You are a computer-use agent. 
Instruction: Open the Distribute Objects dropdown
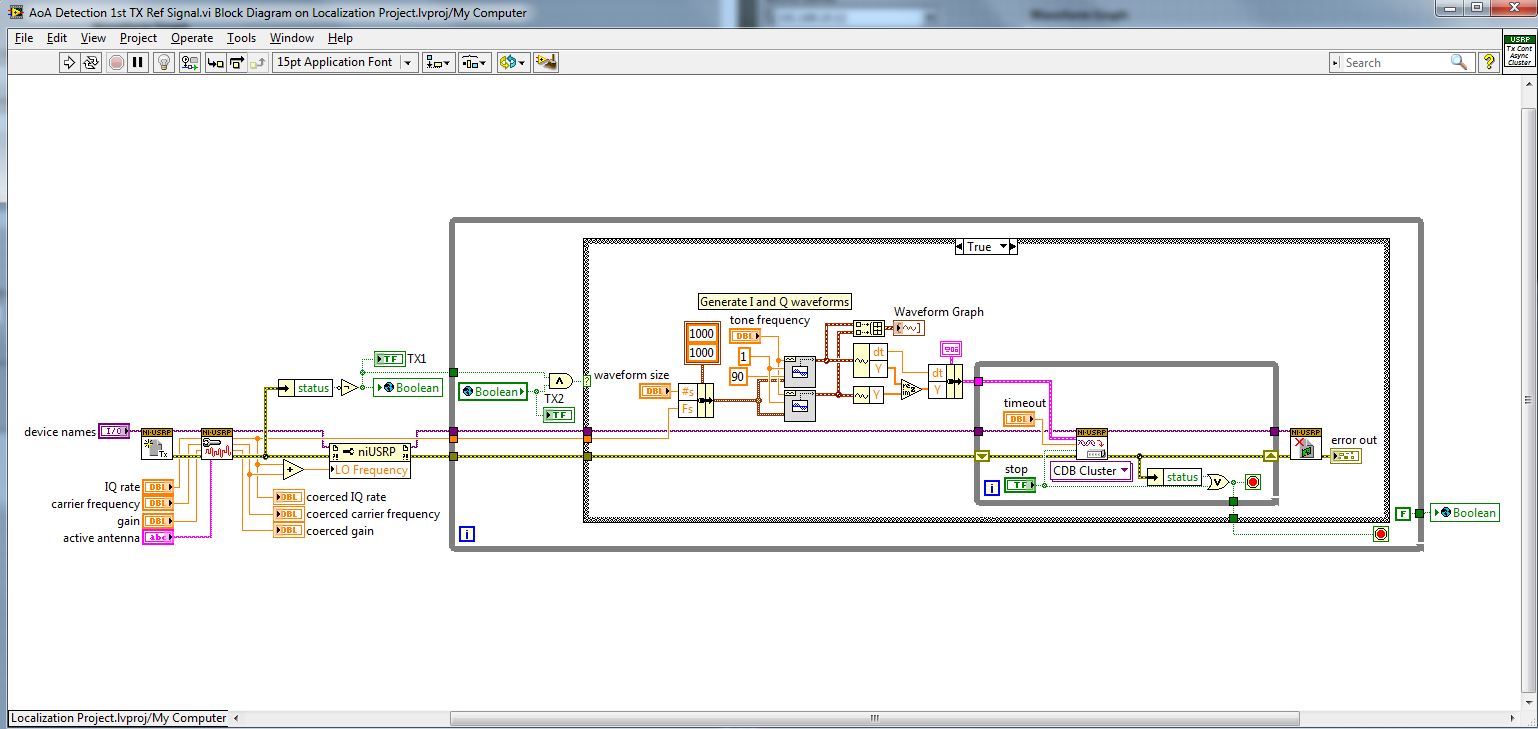coord(475,62)
